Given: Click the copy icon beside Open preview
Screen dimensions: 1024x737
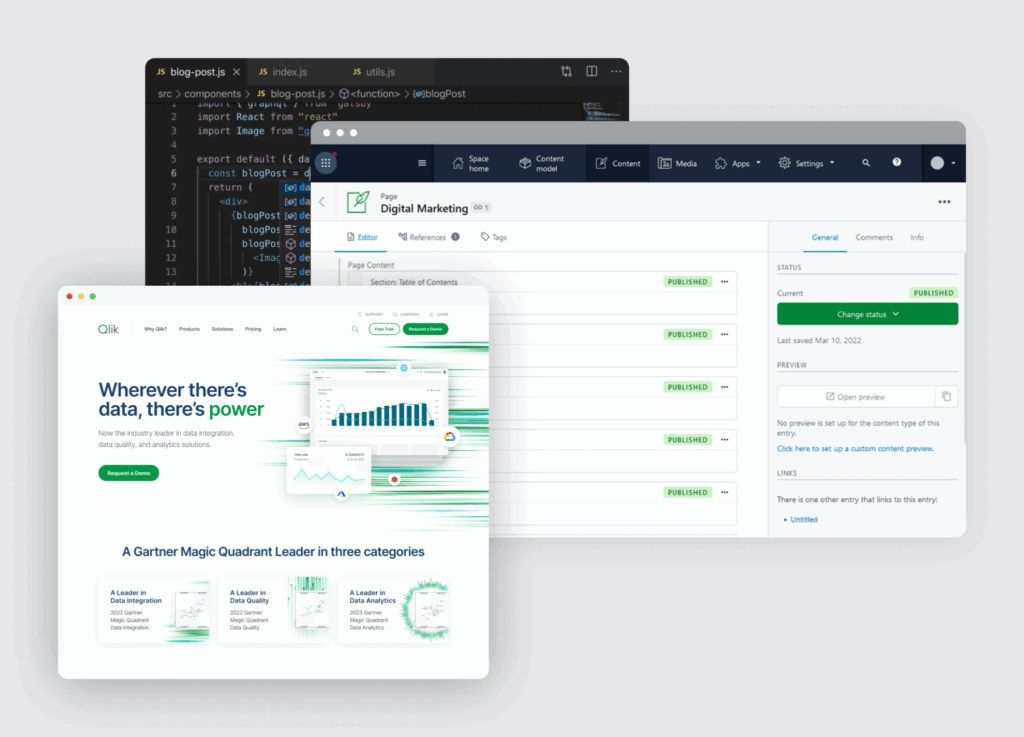Looking at the screenshot, I should 947,397.
